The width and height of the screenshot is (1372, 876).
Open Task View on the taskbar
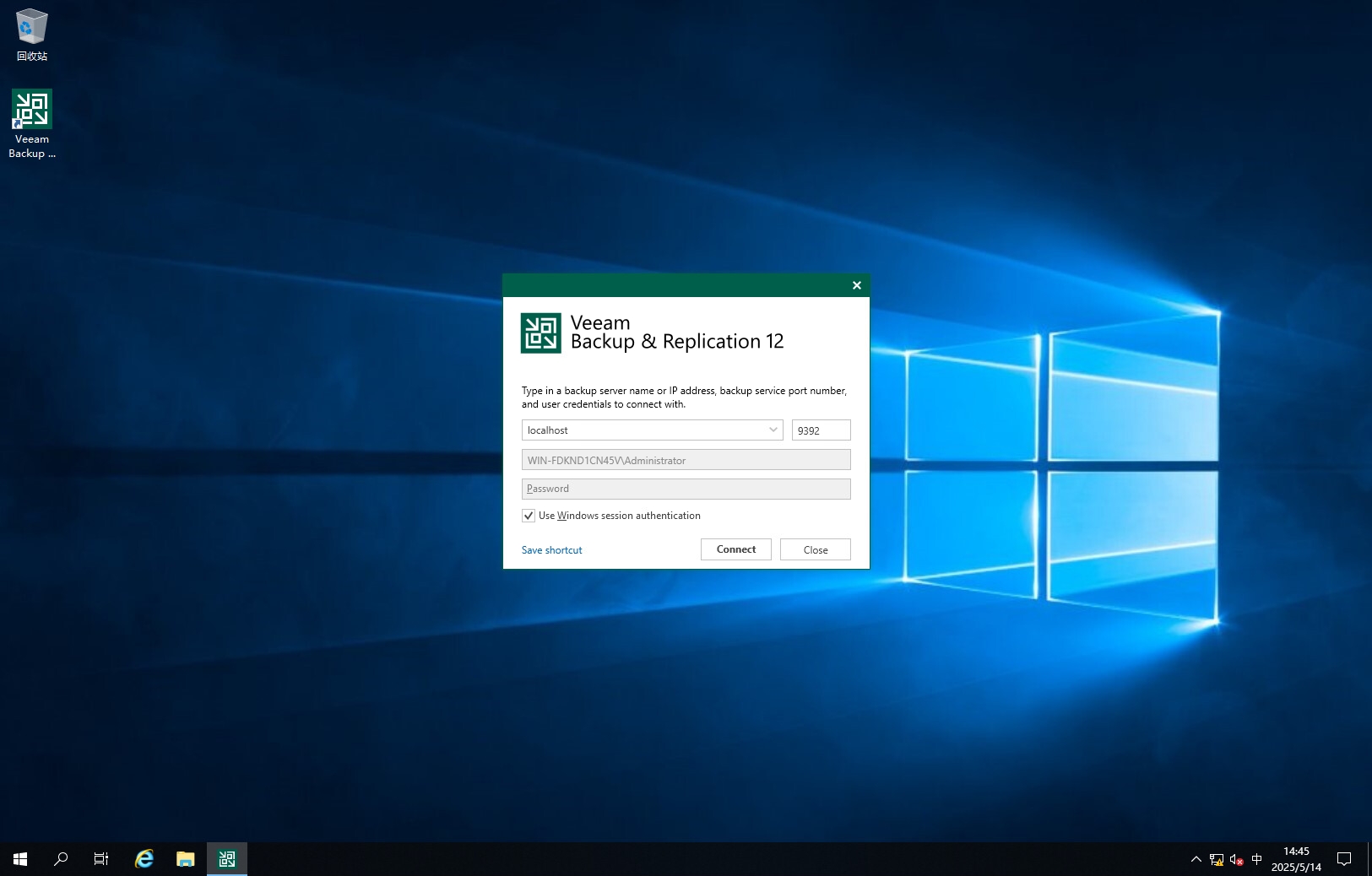point(101,859)
